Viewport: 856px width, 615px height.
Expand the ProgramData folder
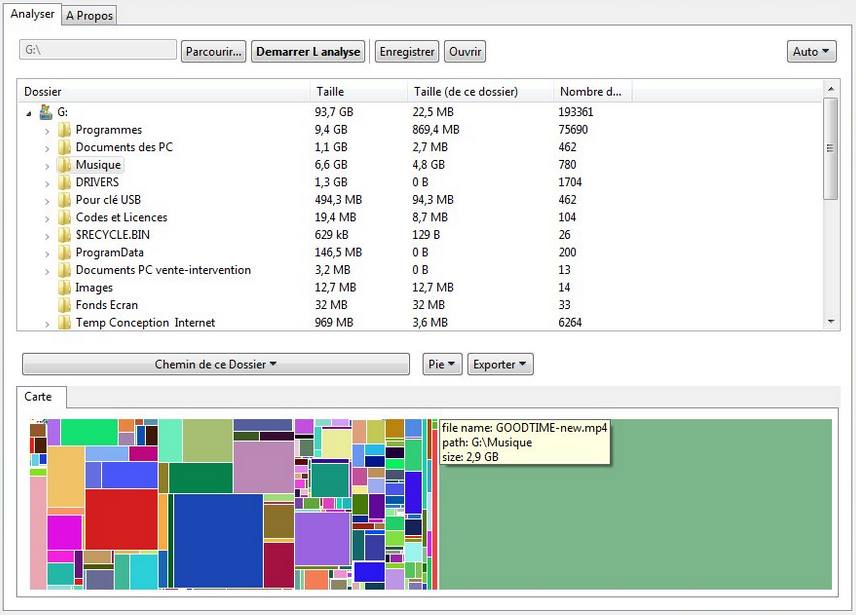coord(47,254)
